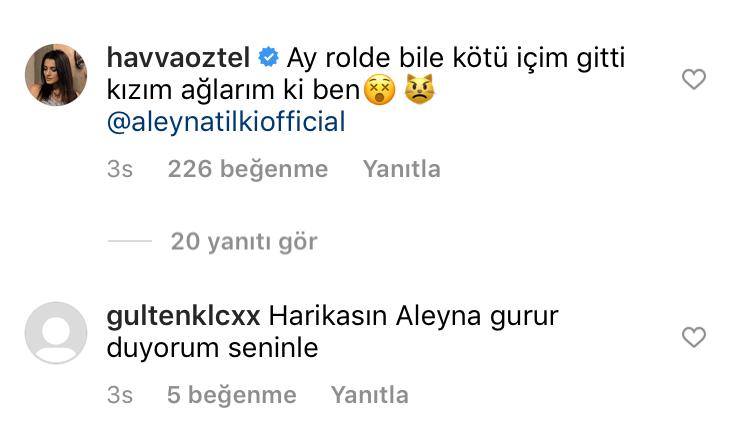Image resolution: width=750 pixels, height=429 pixels.
Task: Open the havvaoztel username link
Action: [x=178, y=57]
